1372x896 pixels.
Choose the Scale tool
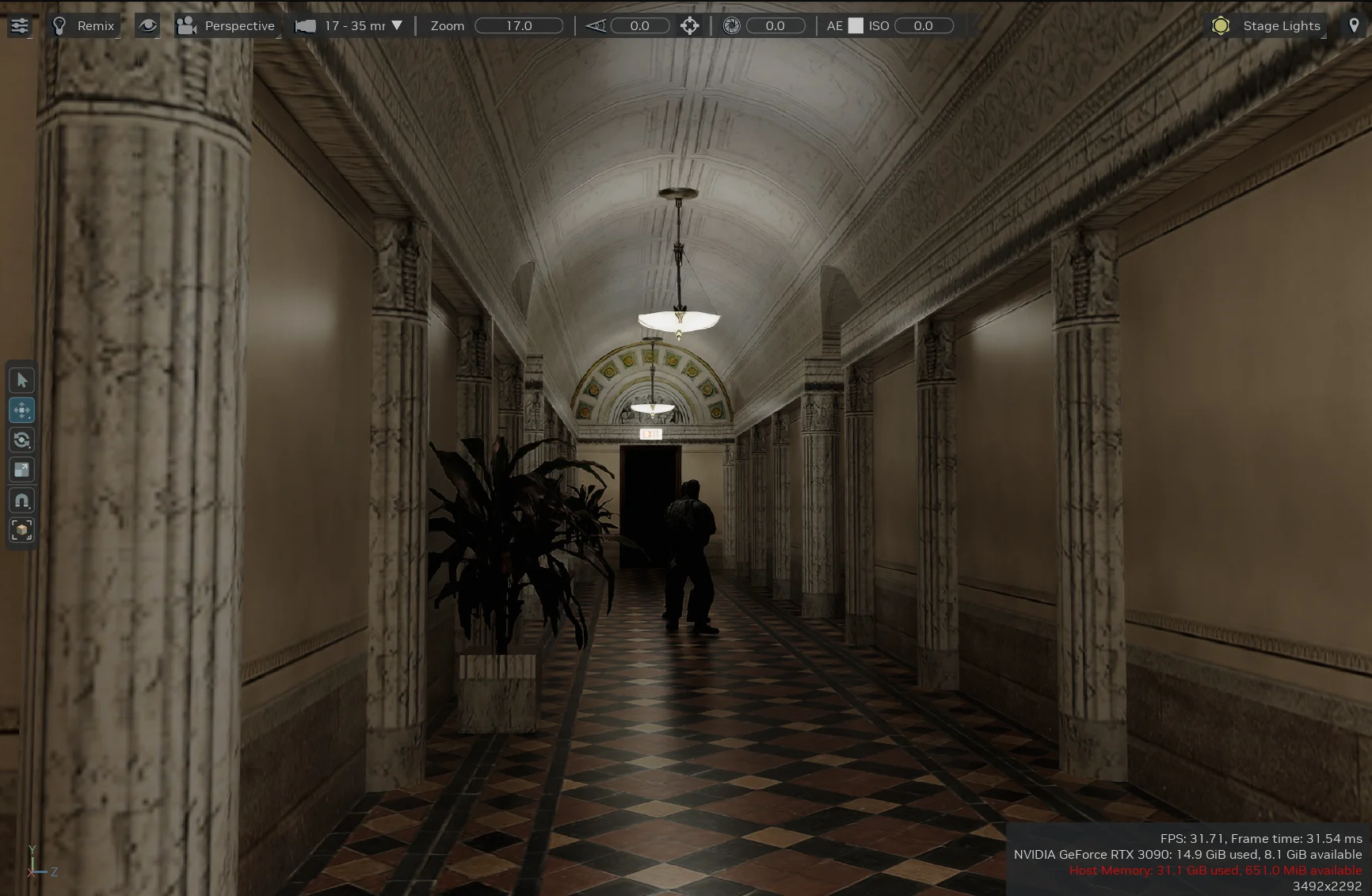coord(21,471)
